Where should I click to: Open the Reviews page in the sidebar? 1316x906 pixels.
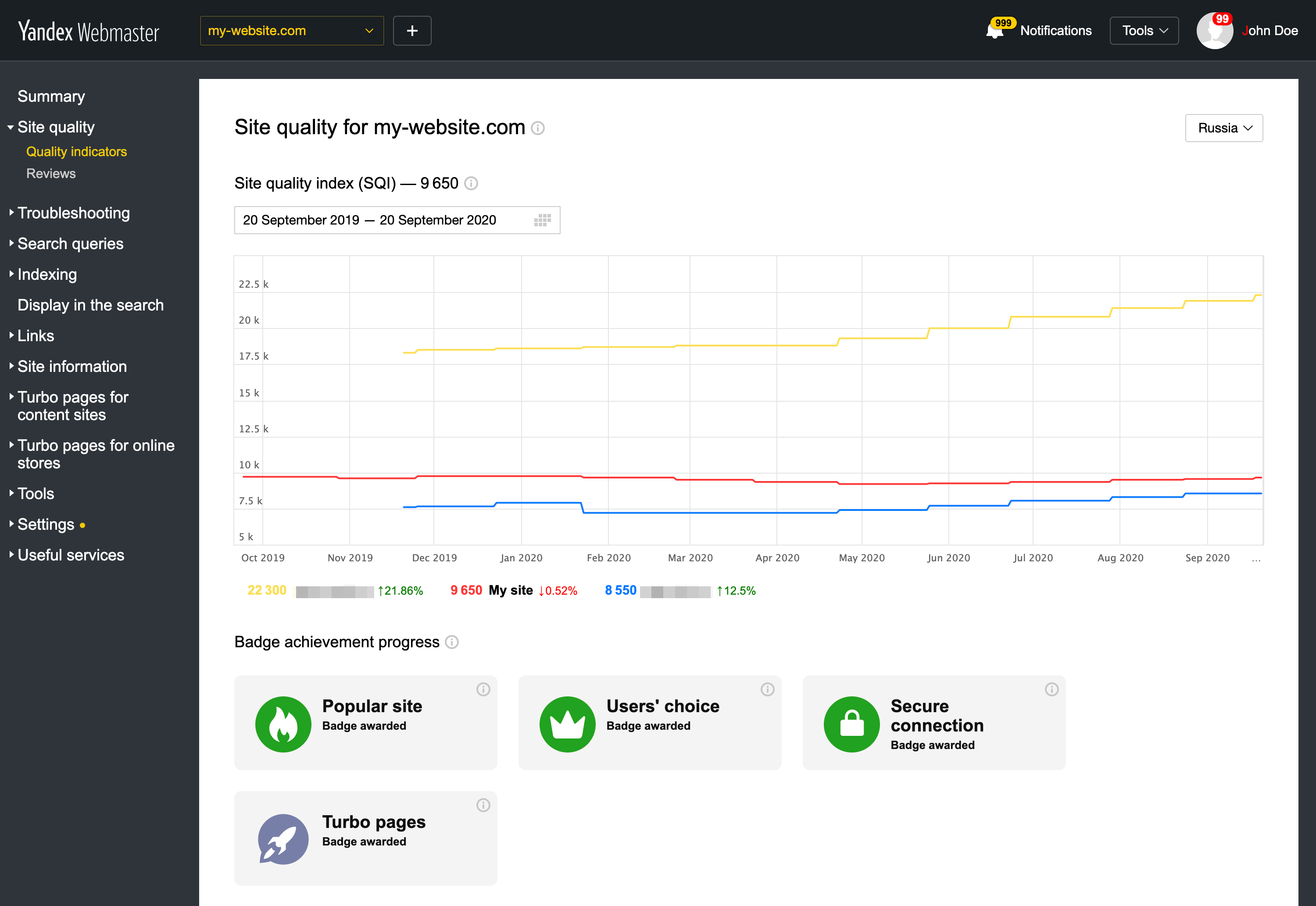(50, 173)
